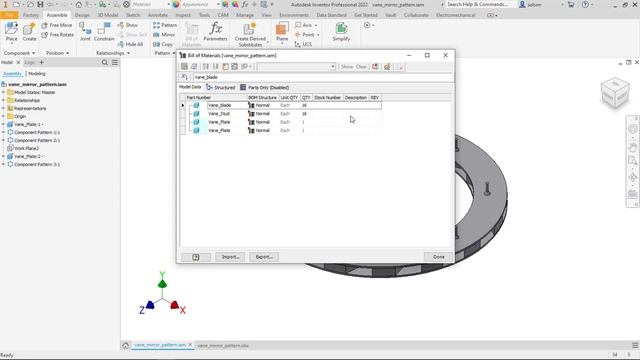Click the Vane_blade formula input field

pos(322,77)
